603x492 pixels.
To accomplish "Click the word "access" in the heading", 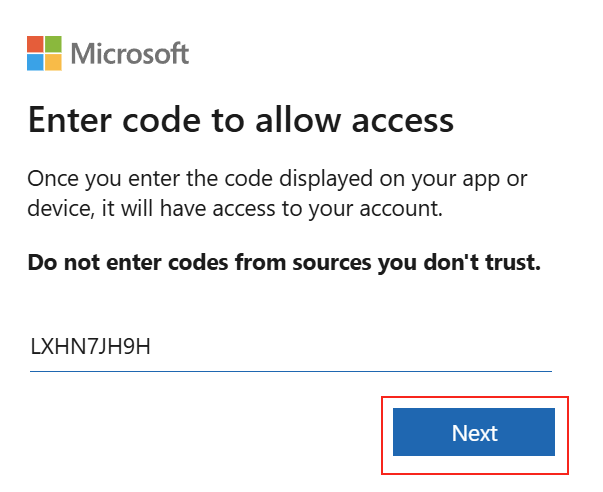I will (x=403, y=122).
